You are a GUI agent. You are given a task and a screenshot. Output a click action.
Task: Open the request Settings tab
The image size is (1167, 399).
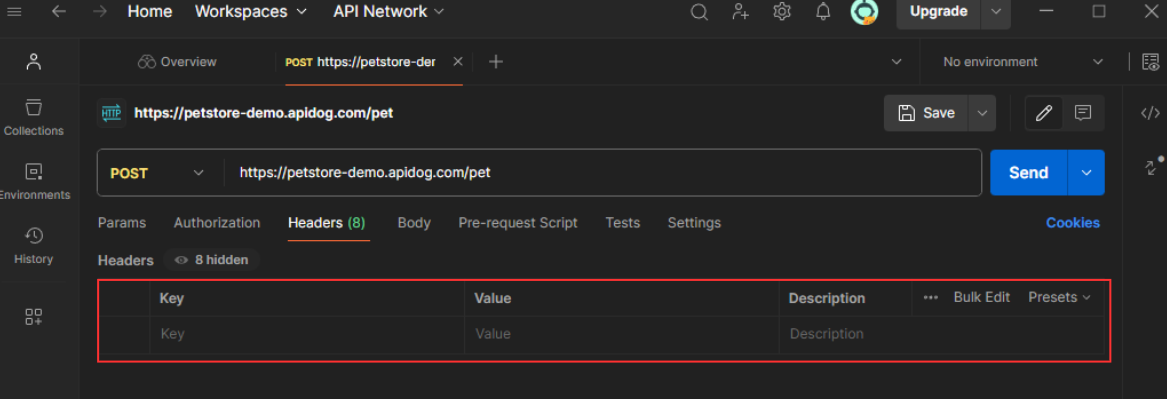point(694,223)
